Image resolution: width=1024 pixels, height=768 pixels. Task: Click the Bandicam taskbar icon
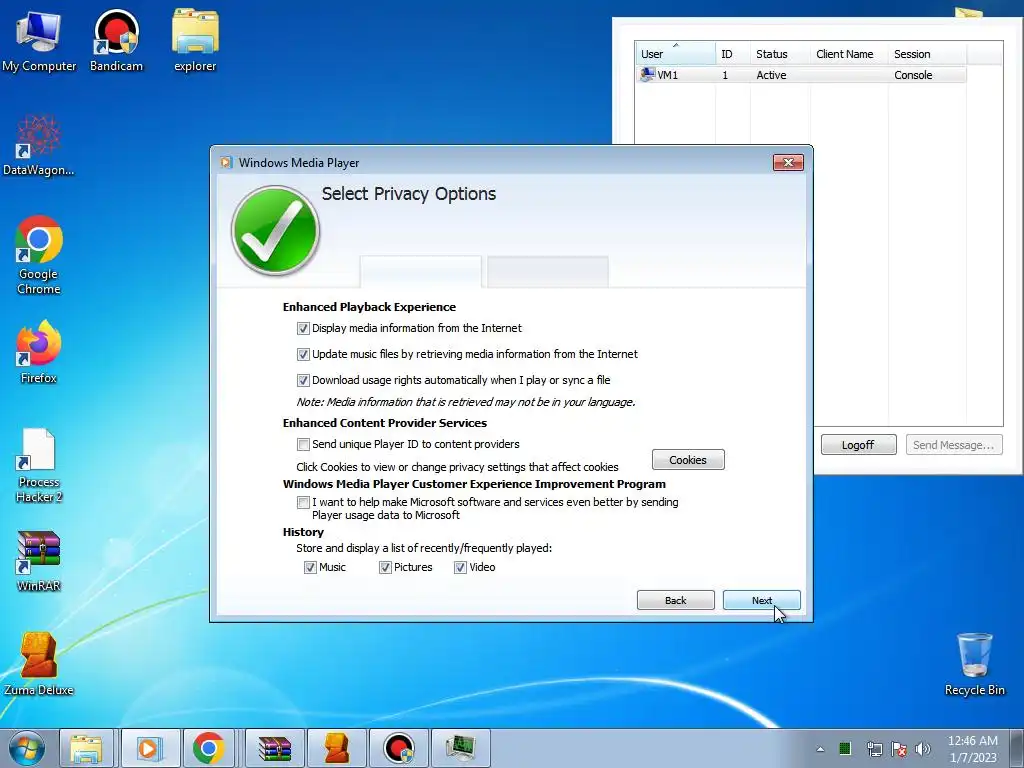pyautogui.click(x=399, y=748)
